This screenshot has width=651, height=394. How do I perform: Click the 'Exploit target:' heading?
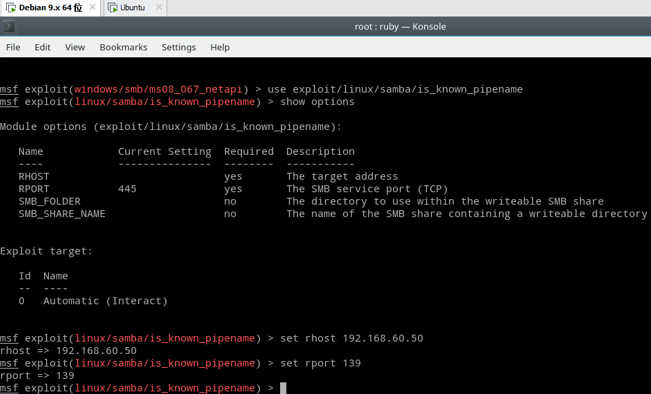(46, 251)
